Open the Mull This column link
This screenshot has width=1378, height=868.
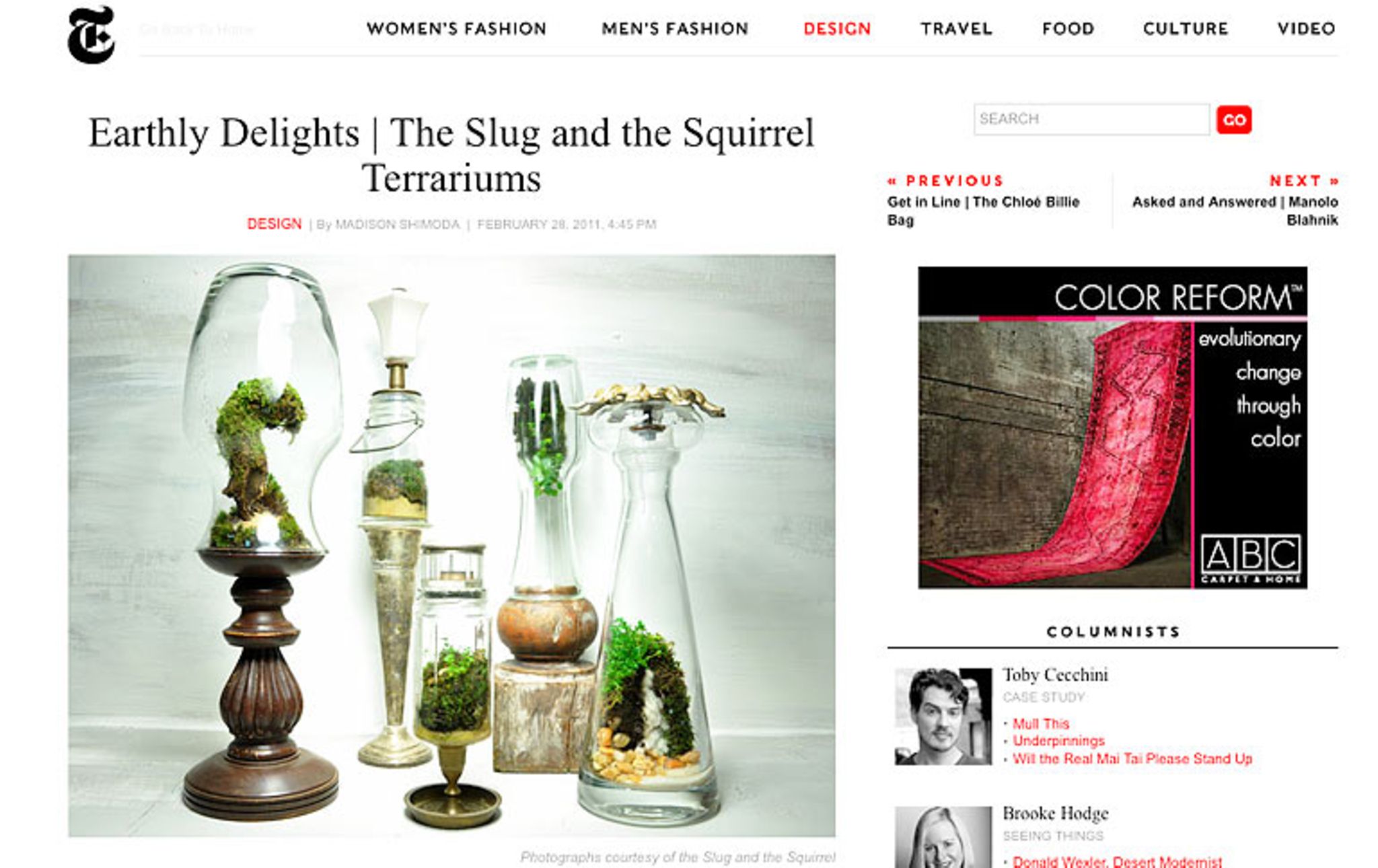[1041, 724]
